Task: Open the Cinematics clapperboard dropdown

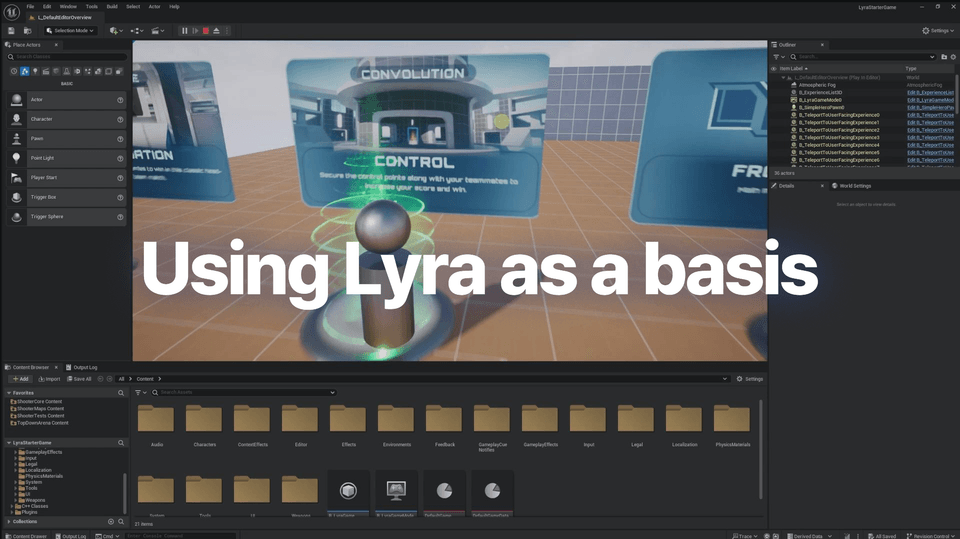Action: point(157,31)
